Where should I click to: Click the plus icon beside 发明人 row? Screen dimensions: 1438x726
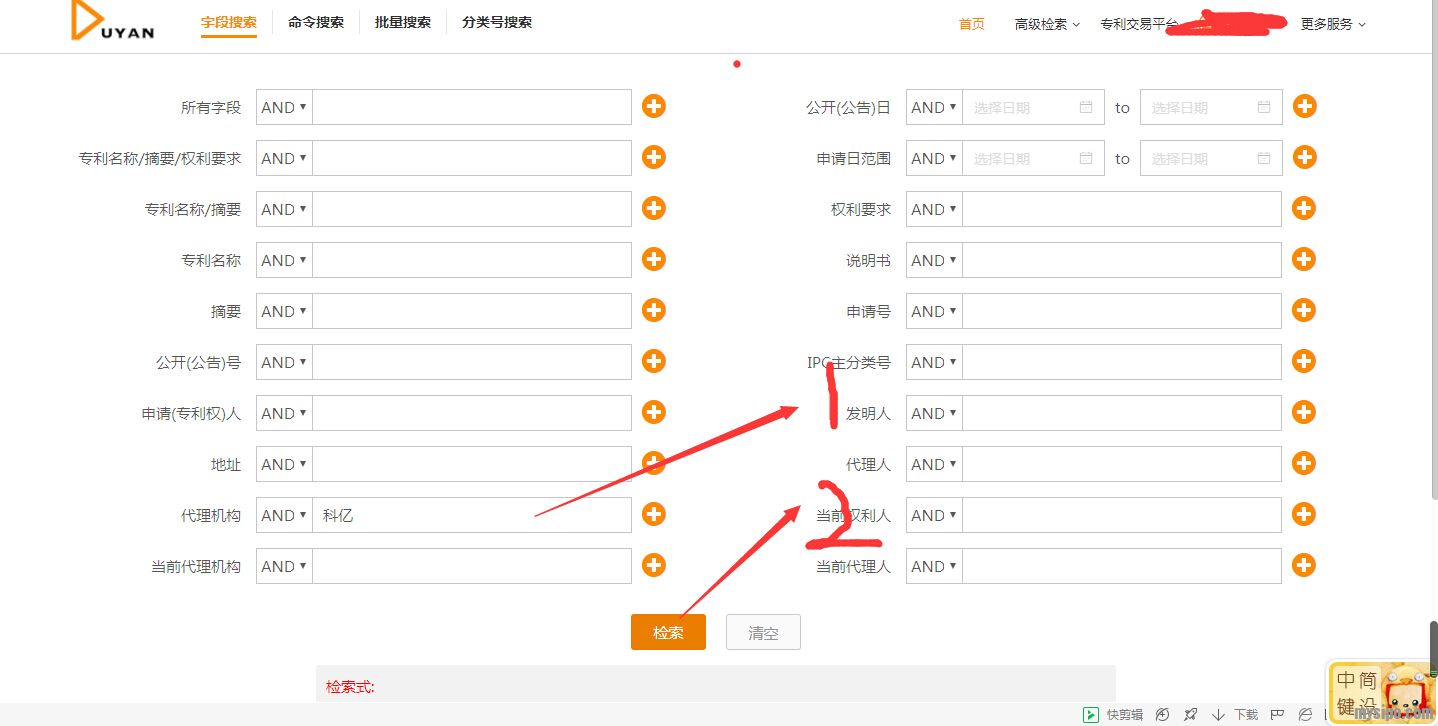coord(1304,412)
